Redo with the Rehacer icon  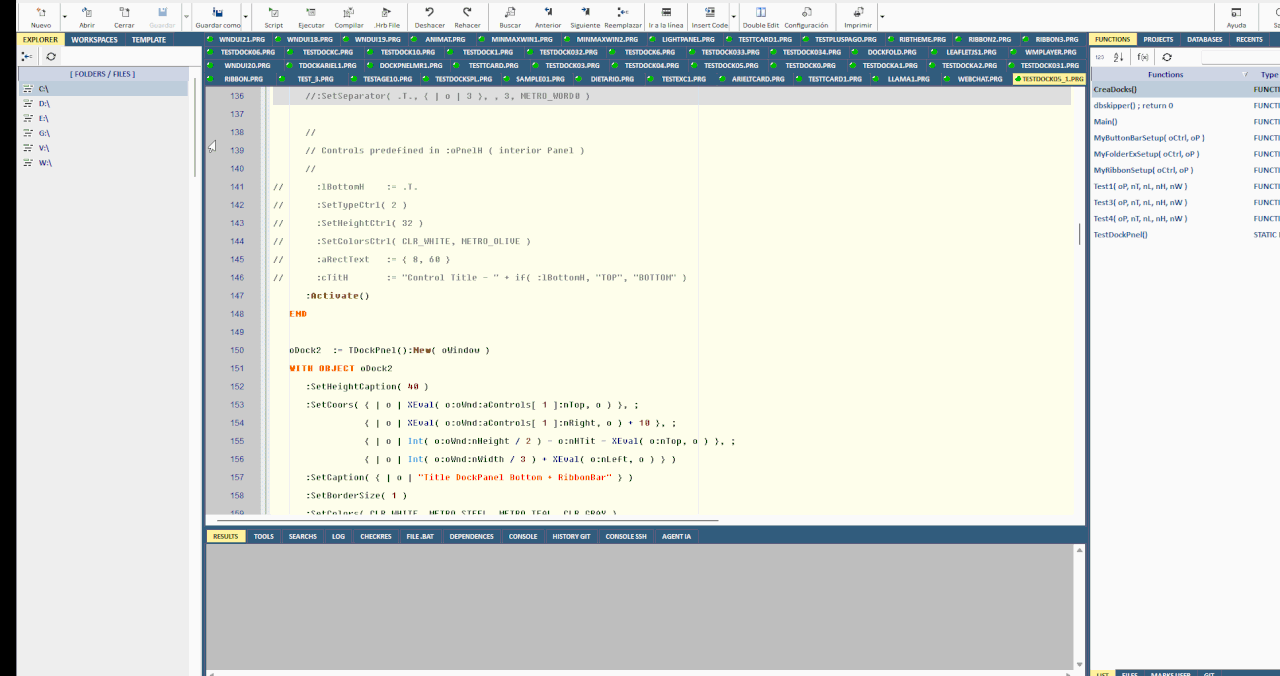pyautogui.click(x=467, y=13)
